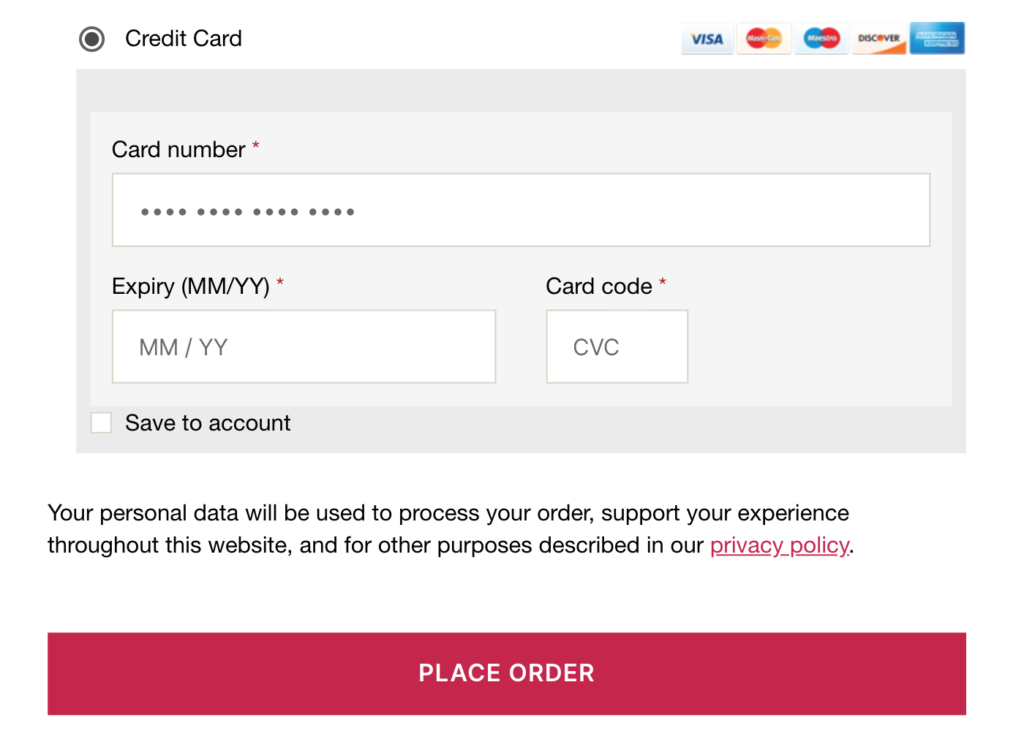Focus the CVC card code field
The width and height of the screenshot is (1024, 731).
617,346
